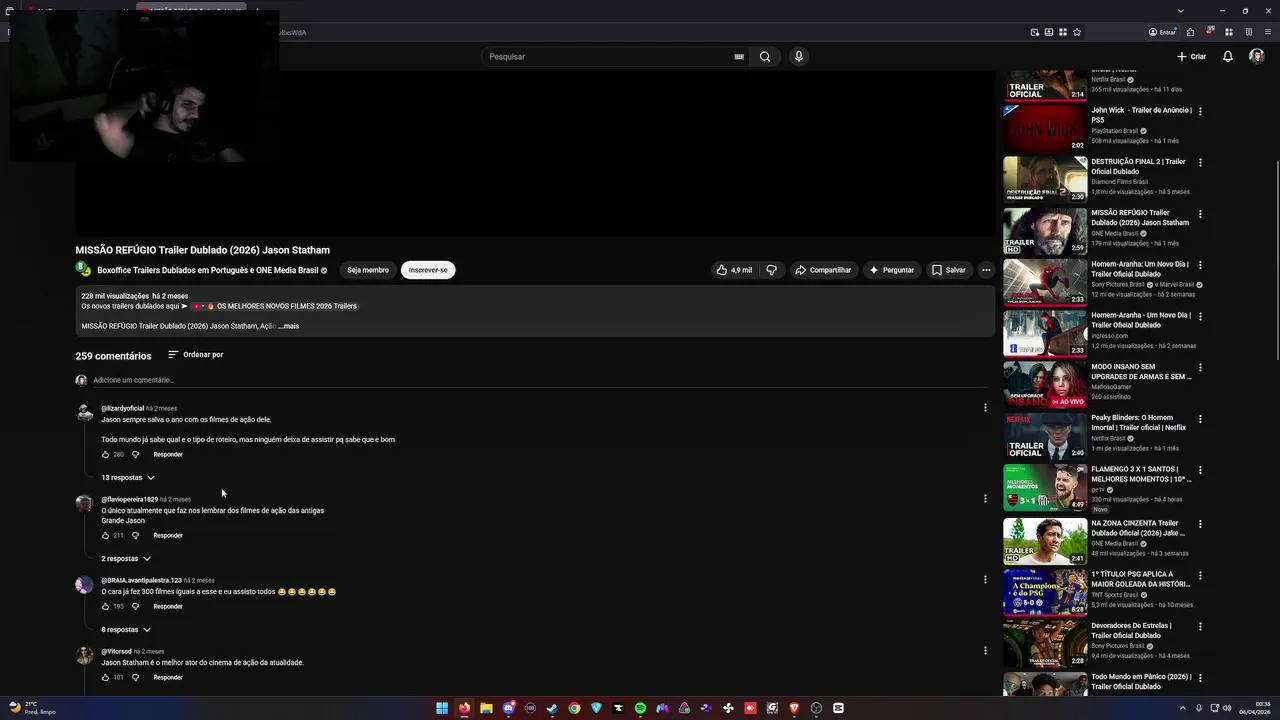This screenshot has width=1280, height=720.
Task: Open OBS Studio from the taskbar
Action: tap(816, 708)
